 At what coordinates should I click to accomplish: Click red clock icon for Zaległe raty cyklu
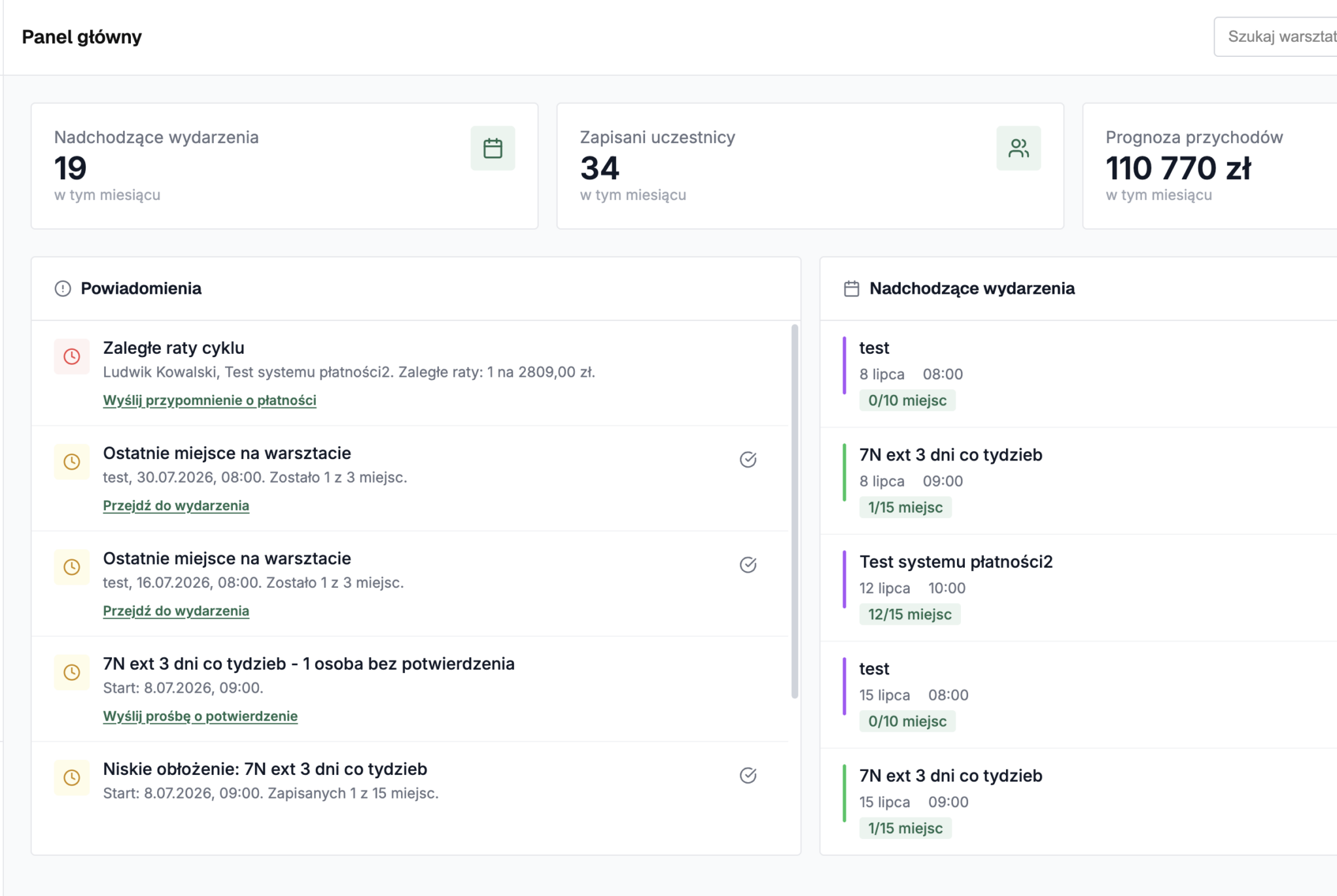click(x=72, y=356)
